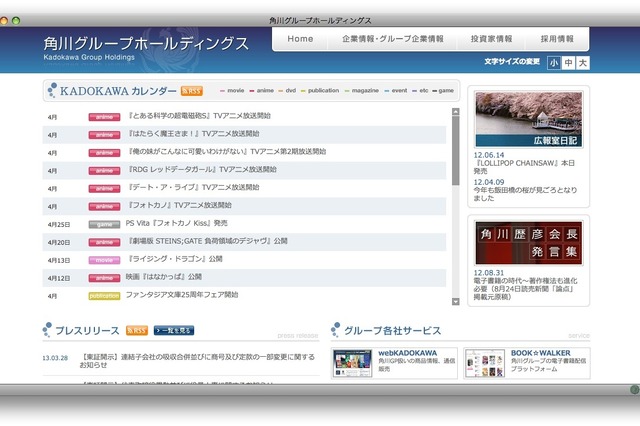This screenshot has height=426, width=640.
Task: Click the calendar scrollbar down arrow
Action: (x=456, y=302)
